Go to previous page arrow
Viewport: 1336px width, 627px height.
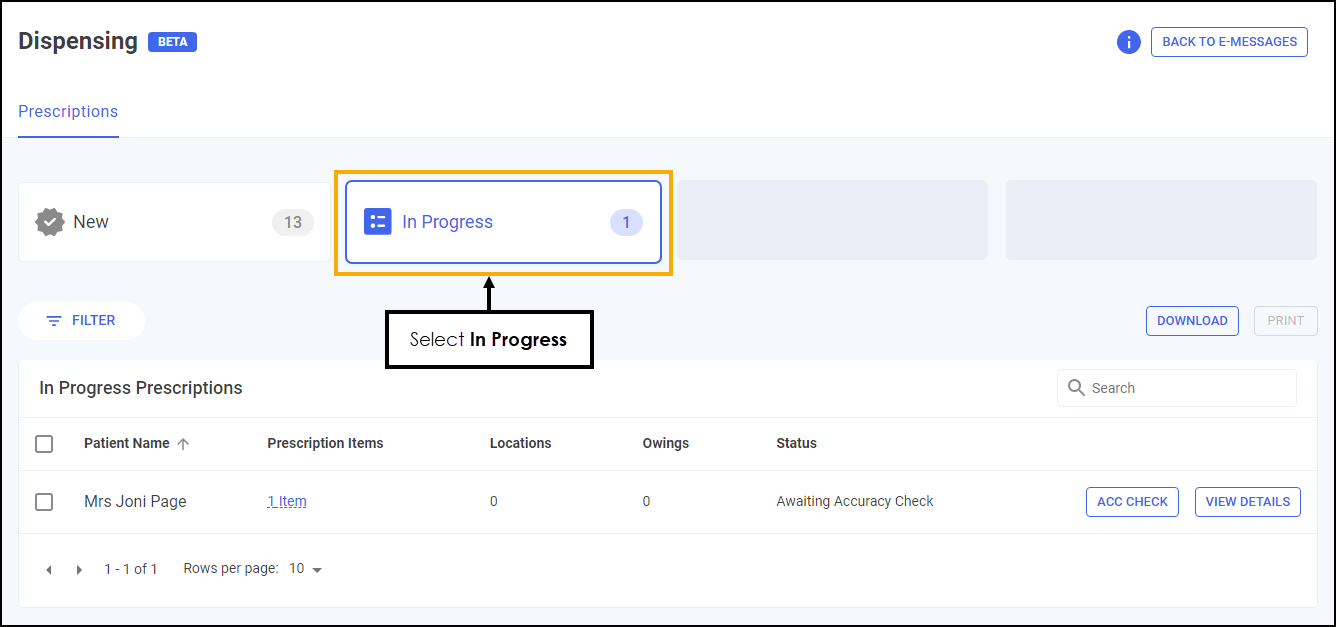tap(48, 570)
